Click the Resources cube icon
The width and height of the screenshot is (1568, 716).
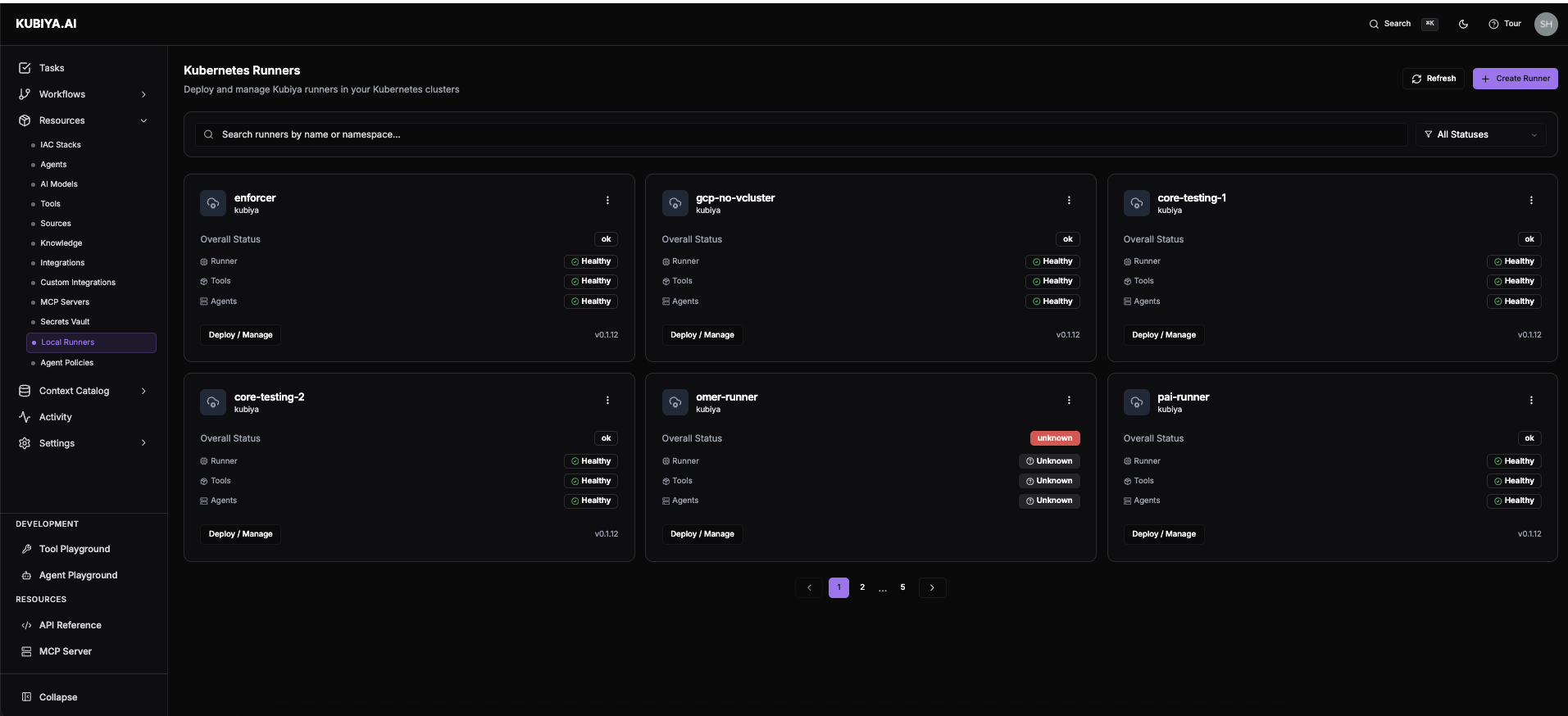(25, 120)
